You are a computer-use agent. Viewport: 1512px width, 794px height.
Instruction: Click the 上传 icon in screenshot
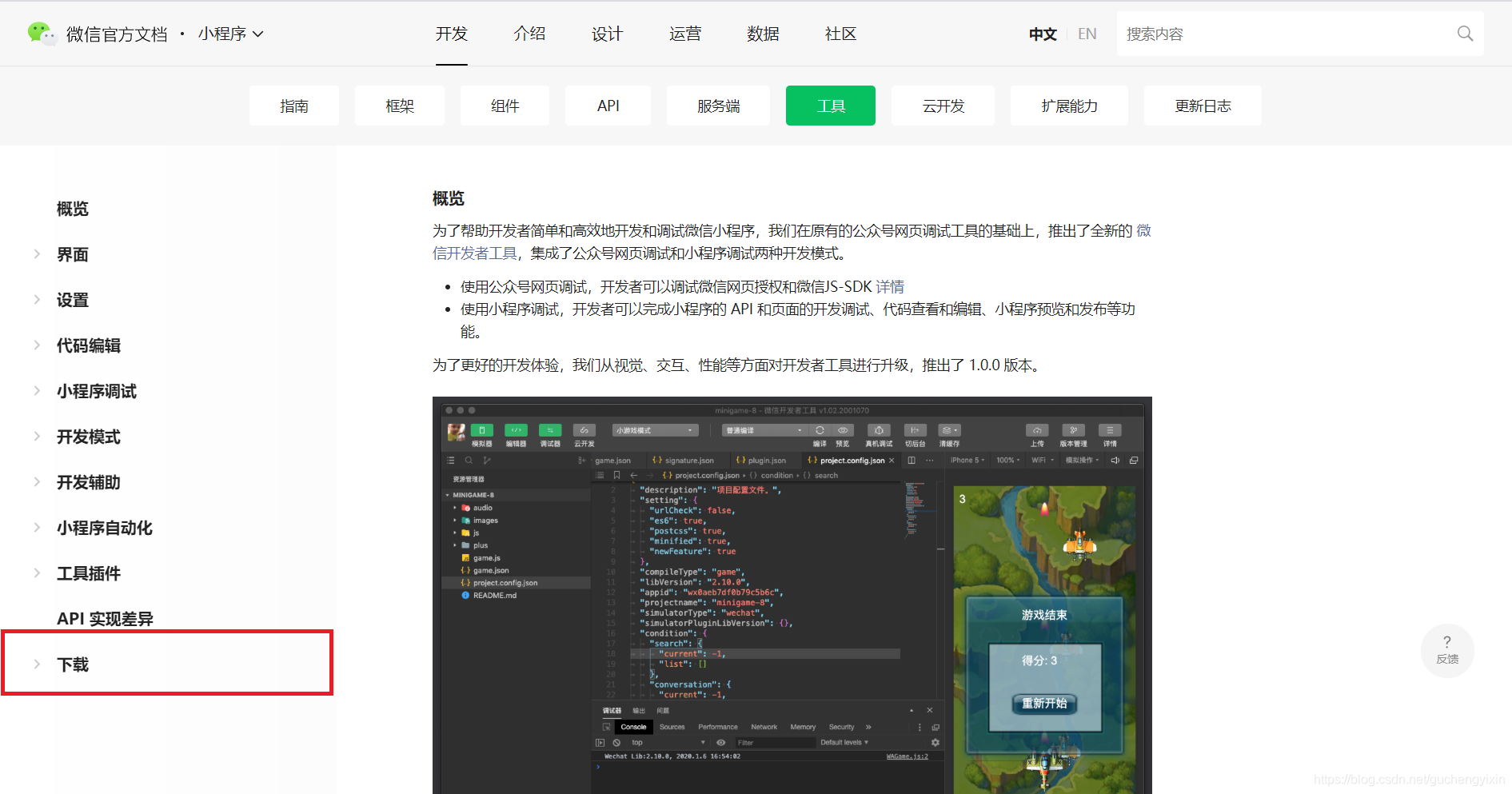click(1037, 430)
